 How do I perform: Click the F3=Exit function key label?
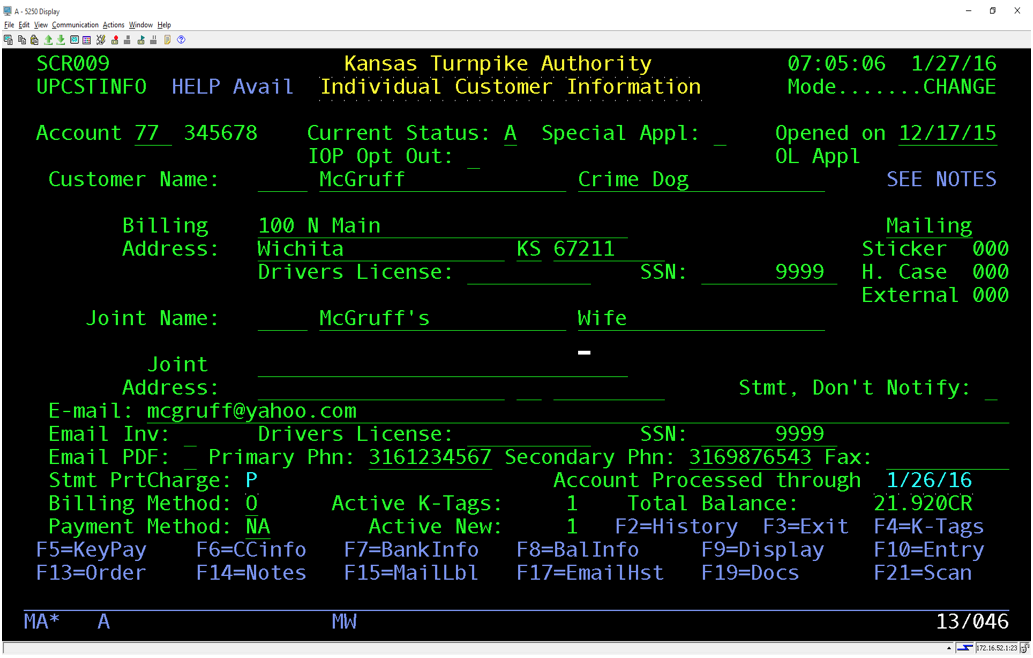tap(805, 526)
